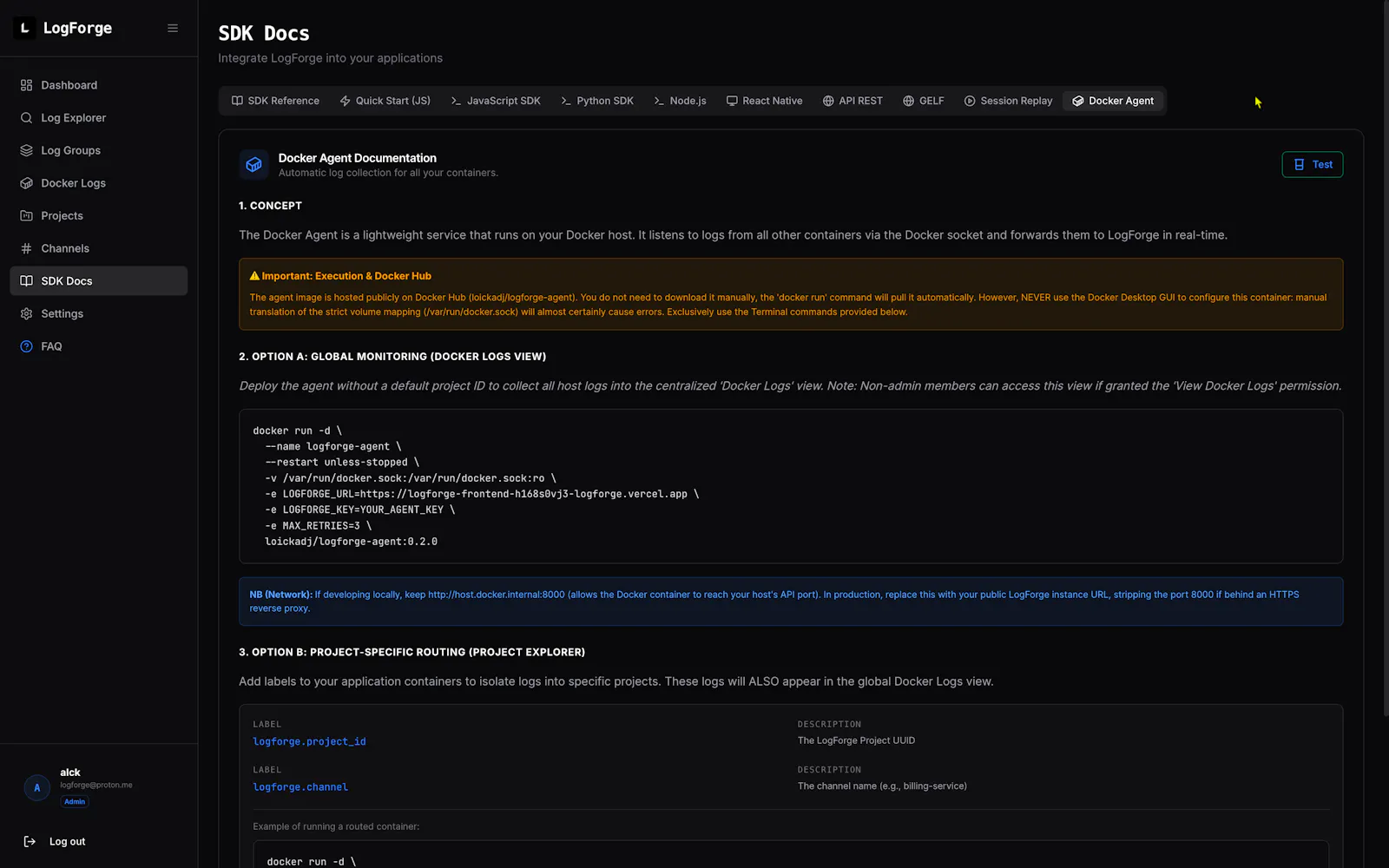Click the FAQ question mark icon
Image resolution: width=1389 pixels, height=868 pixels.
(x=26, y=346)
